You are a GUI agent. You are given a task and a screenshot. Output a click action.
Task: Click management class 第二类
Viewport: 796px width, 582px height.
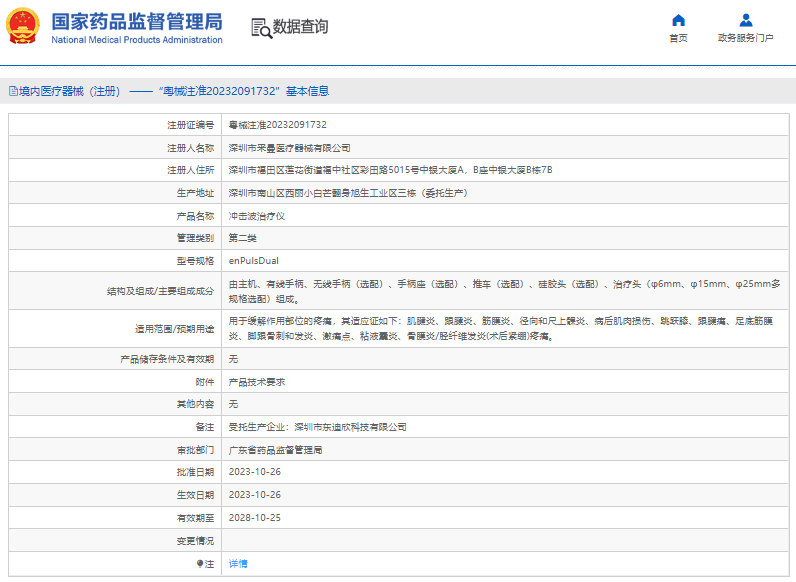coord(243,238)
